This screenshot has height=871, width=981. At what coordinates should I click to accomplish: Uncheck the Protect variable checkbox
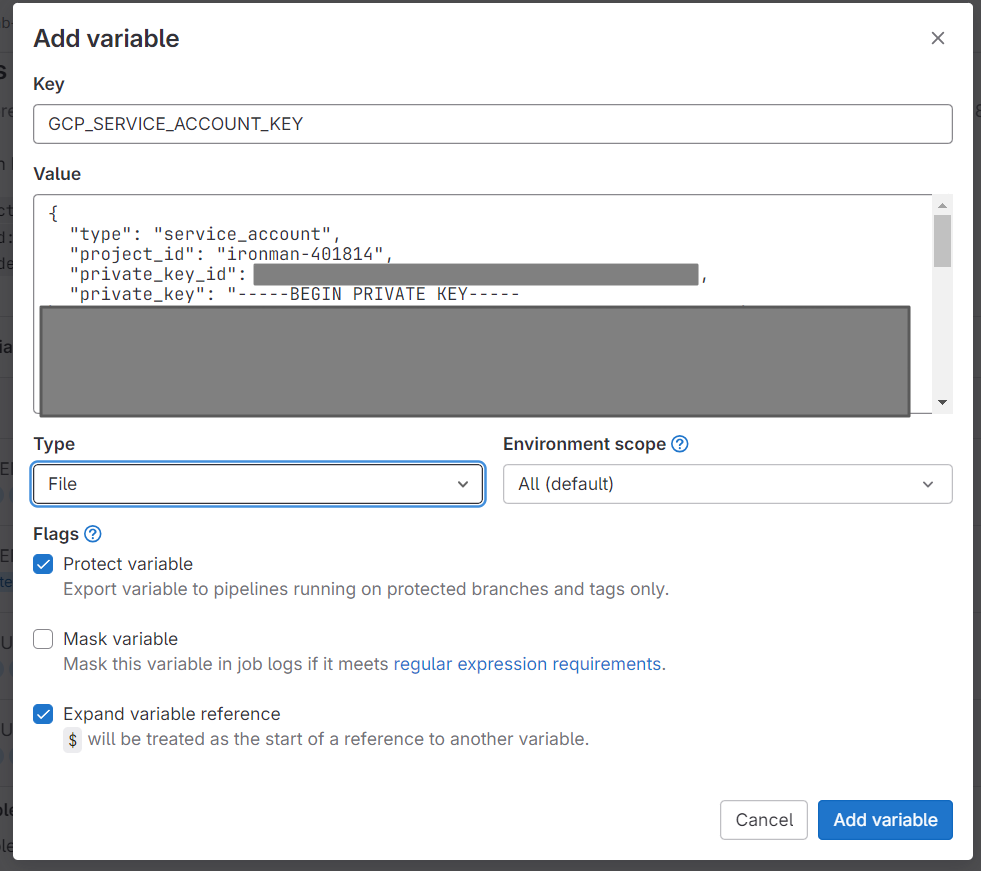click(43, 564)
